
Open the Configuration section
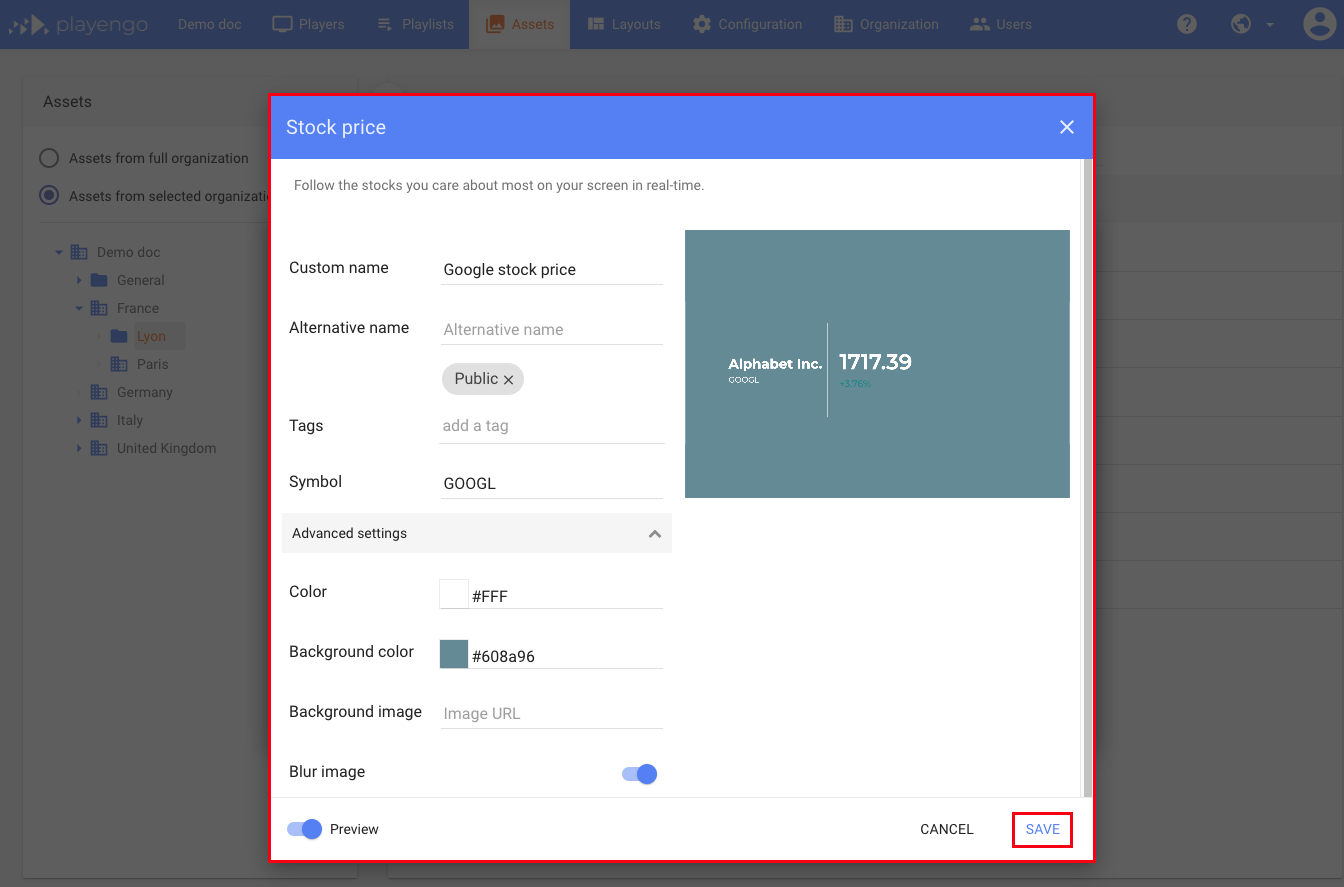point(747,24)
